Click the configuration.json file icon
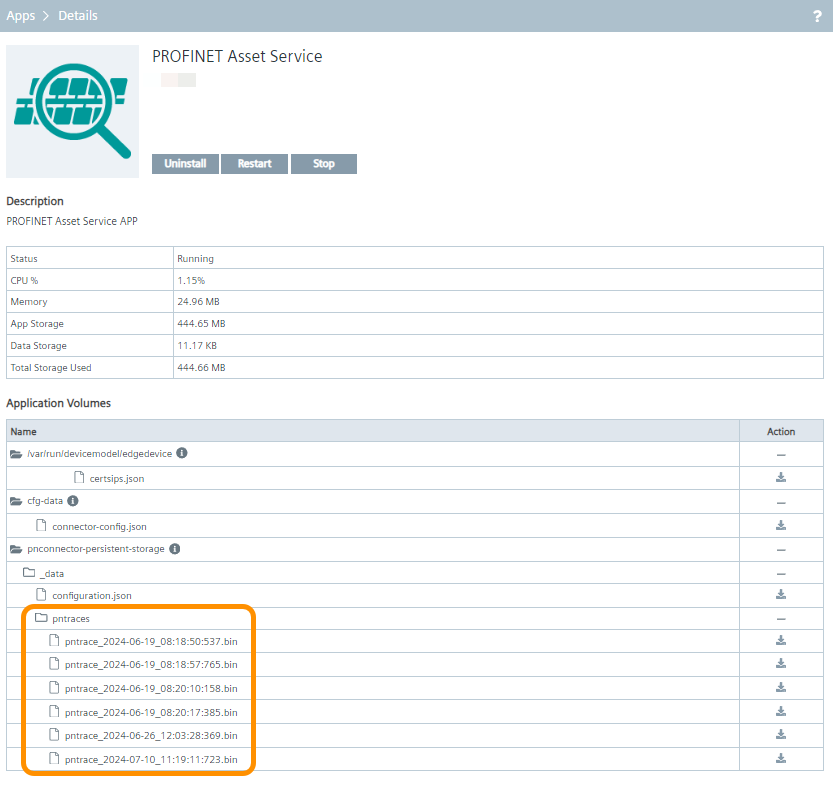833x788 pixels. (41, 595)
